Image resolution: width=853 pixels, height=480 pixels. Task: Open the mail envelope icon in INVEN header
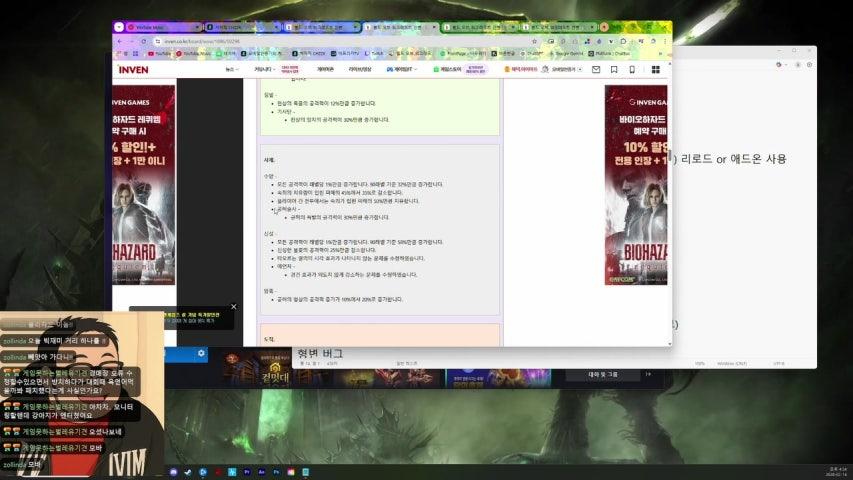(x=596, y=70)
